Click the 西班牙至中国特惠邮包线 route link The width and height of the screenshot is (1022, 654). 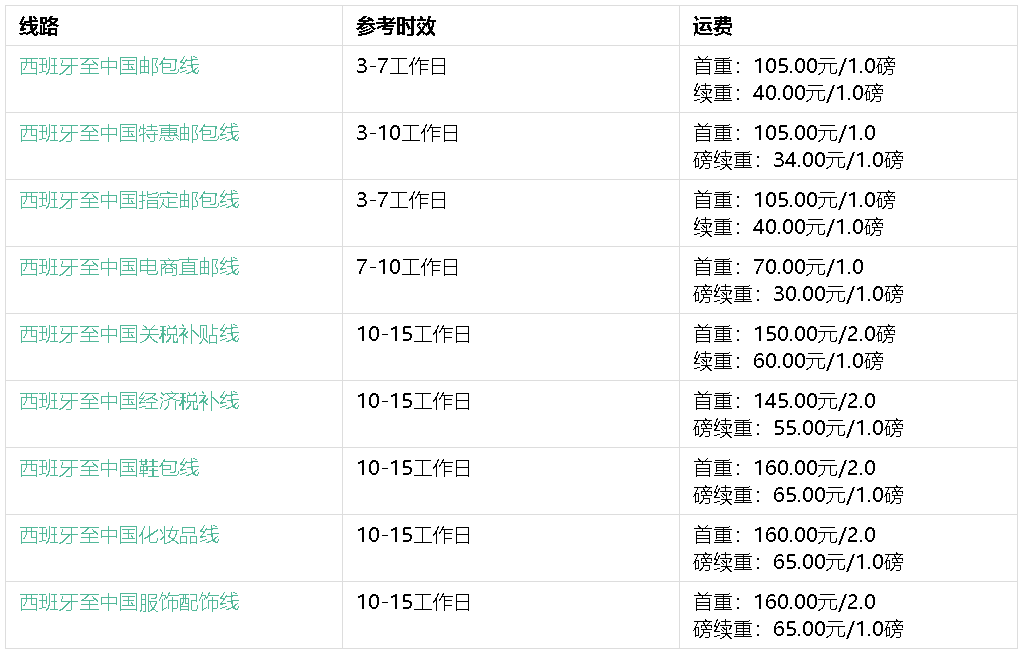coord(129,133)
